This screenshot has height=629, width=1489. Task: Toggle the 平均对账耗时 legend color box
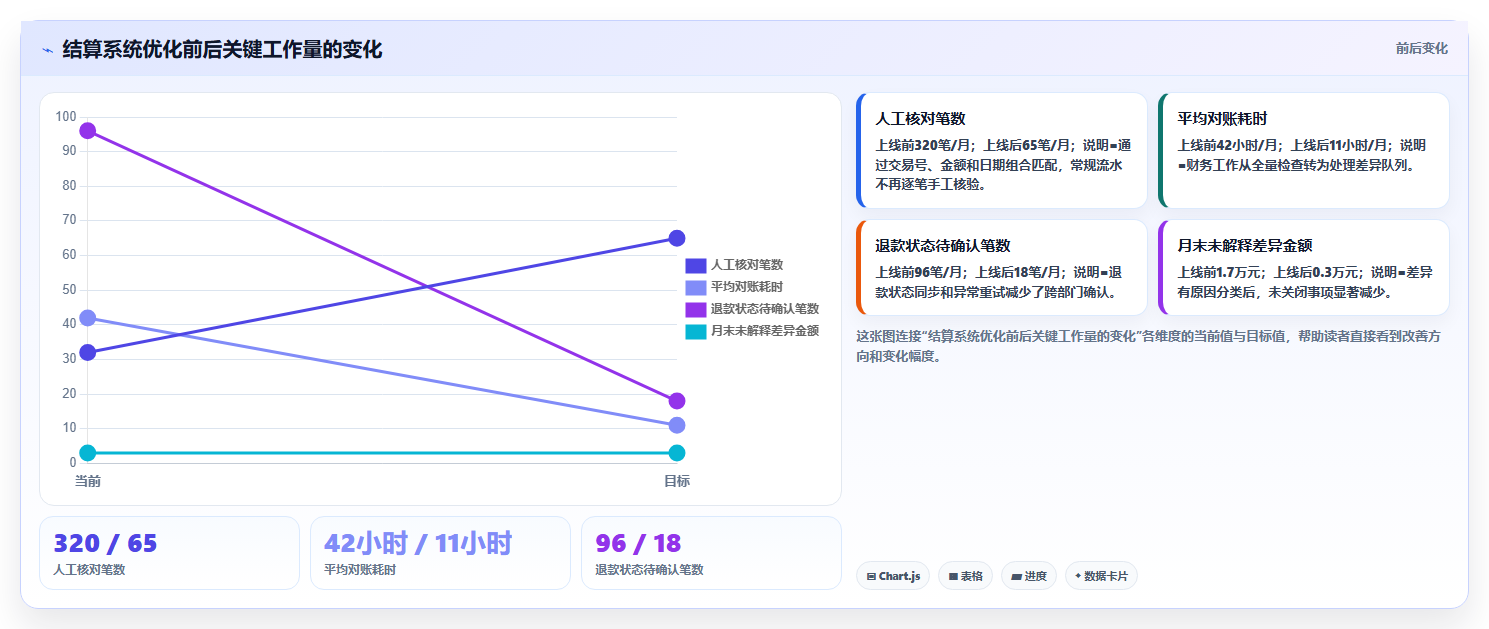(x=696, y=287)
